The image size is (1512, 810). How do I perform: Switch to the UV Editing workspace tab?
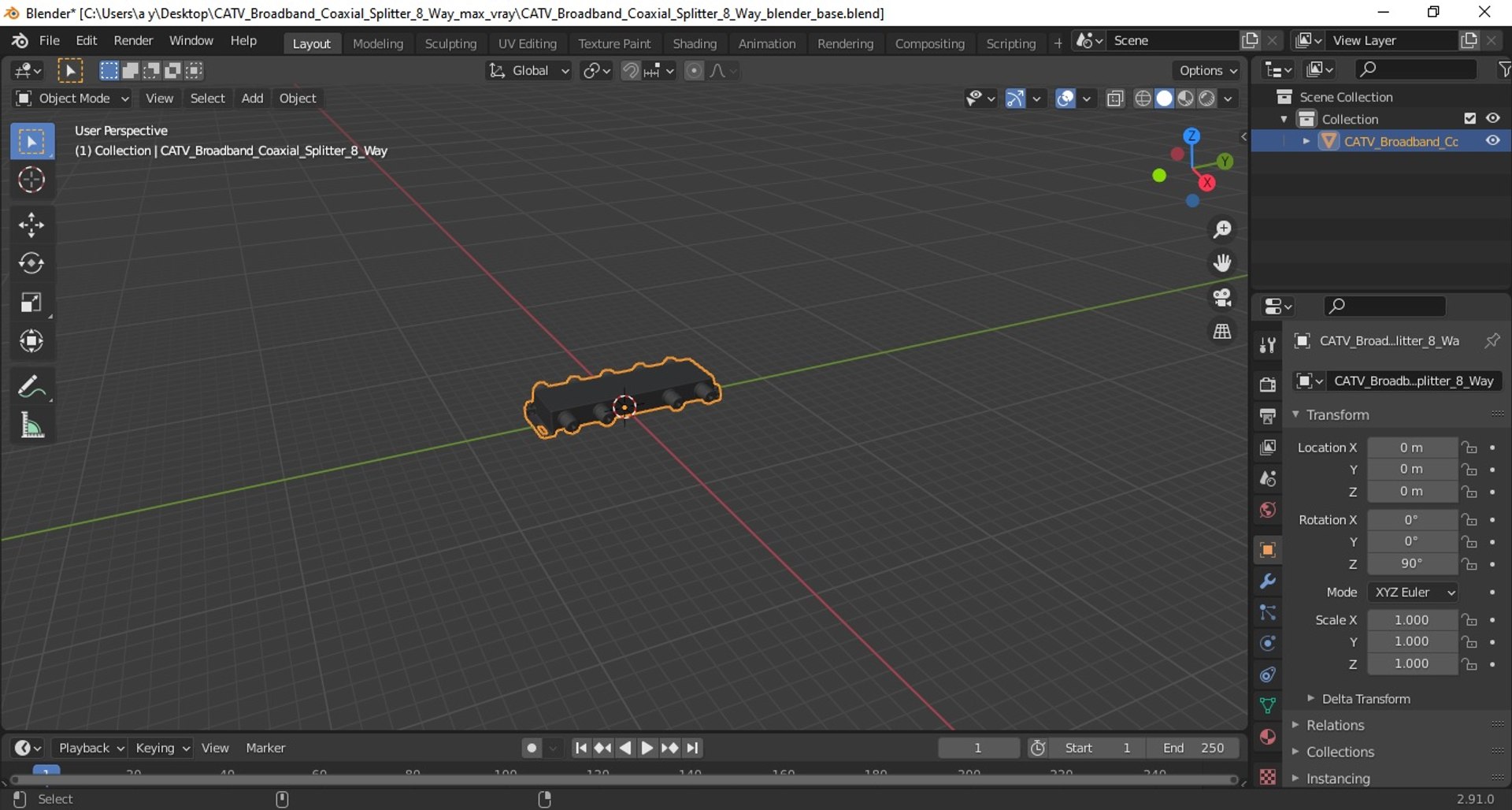527,43
